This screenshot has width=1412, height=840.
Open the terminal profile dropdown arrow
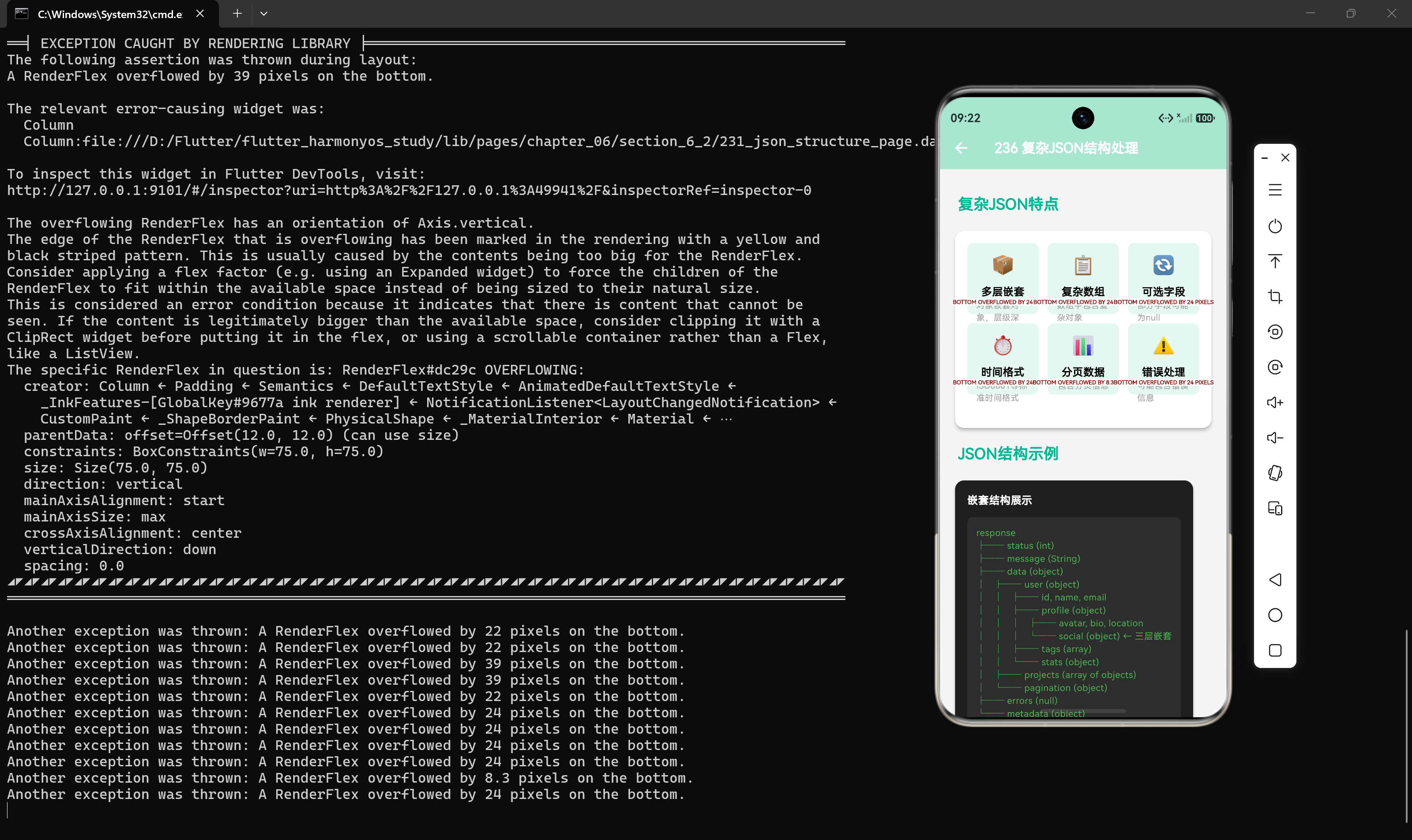264,14
